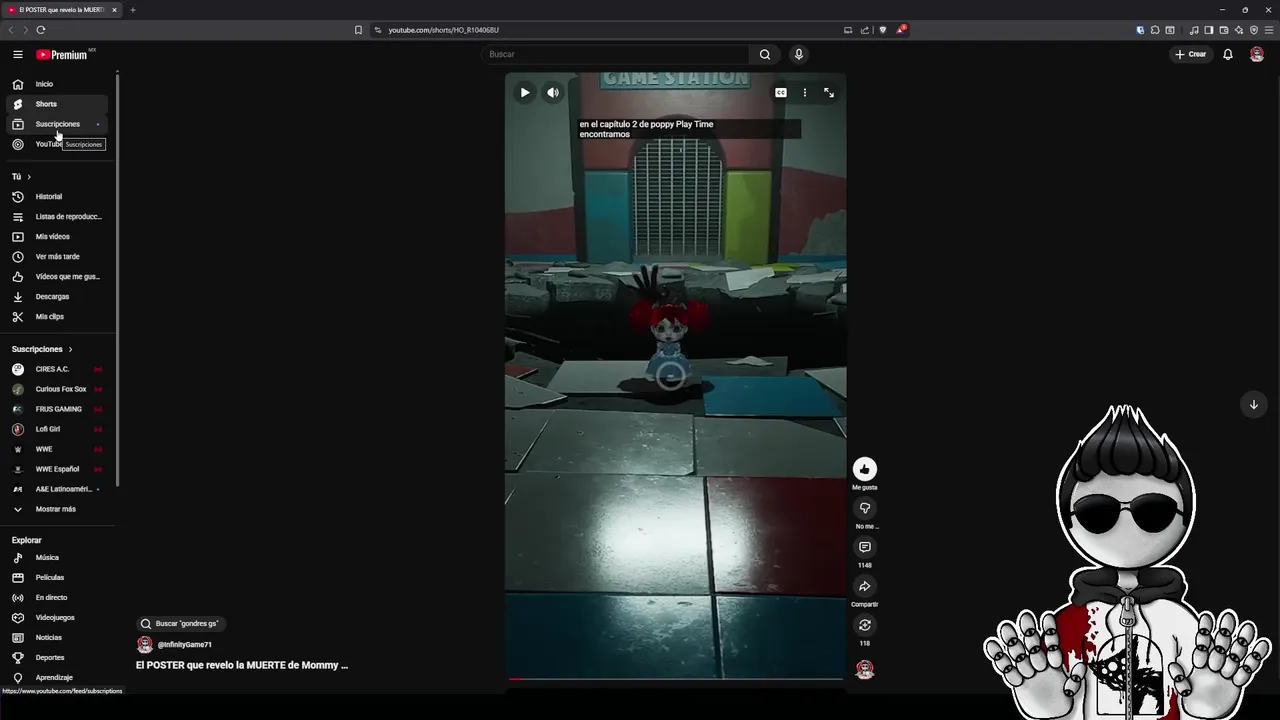Open Inicio in the sidebar
The image size is (1280, 720).
57,84
